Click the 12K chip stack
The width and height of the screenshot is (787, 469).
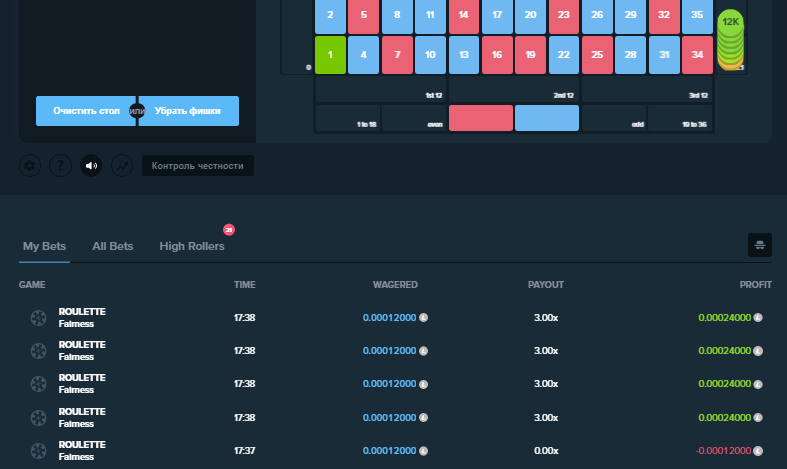pyautogui.click(x=730, y=40)
